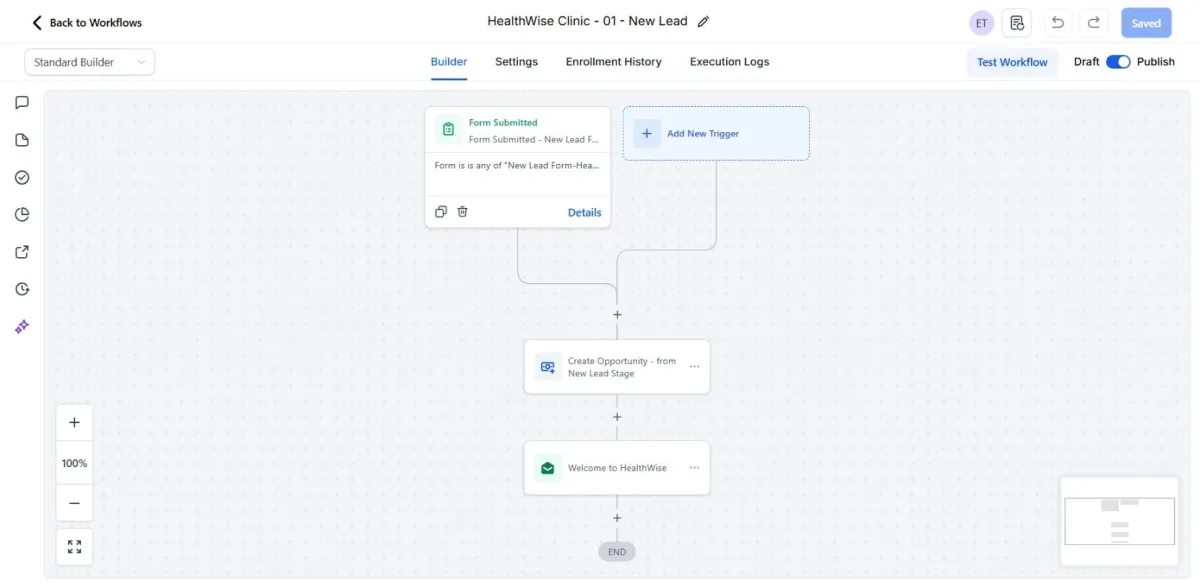
Task: Open the Standard Builder dropdown
Action: click(x=90, y=62)
